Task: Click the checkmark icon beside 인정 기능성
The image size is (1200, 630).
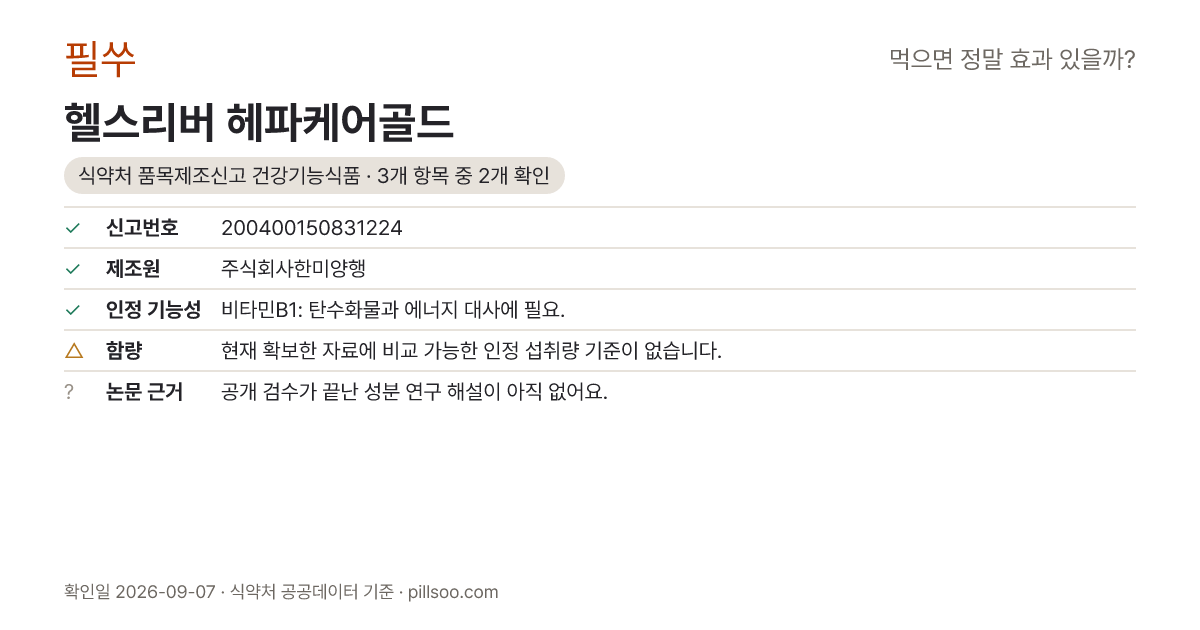Action: point(72,310)
